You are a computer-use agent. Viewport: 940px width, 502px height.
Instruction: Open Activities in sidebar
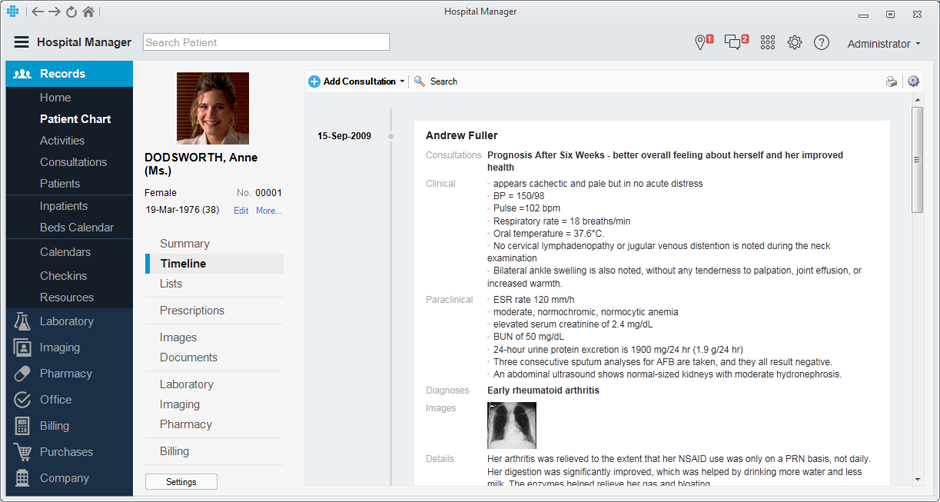point(62,141)
